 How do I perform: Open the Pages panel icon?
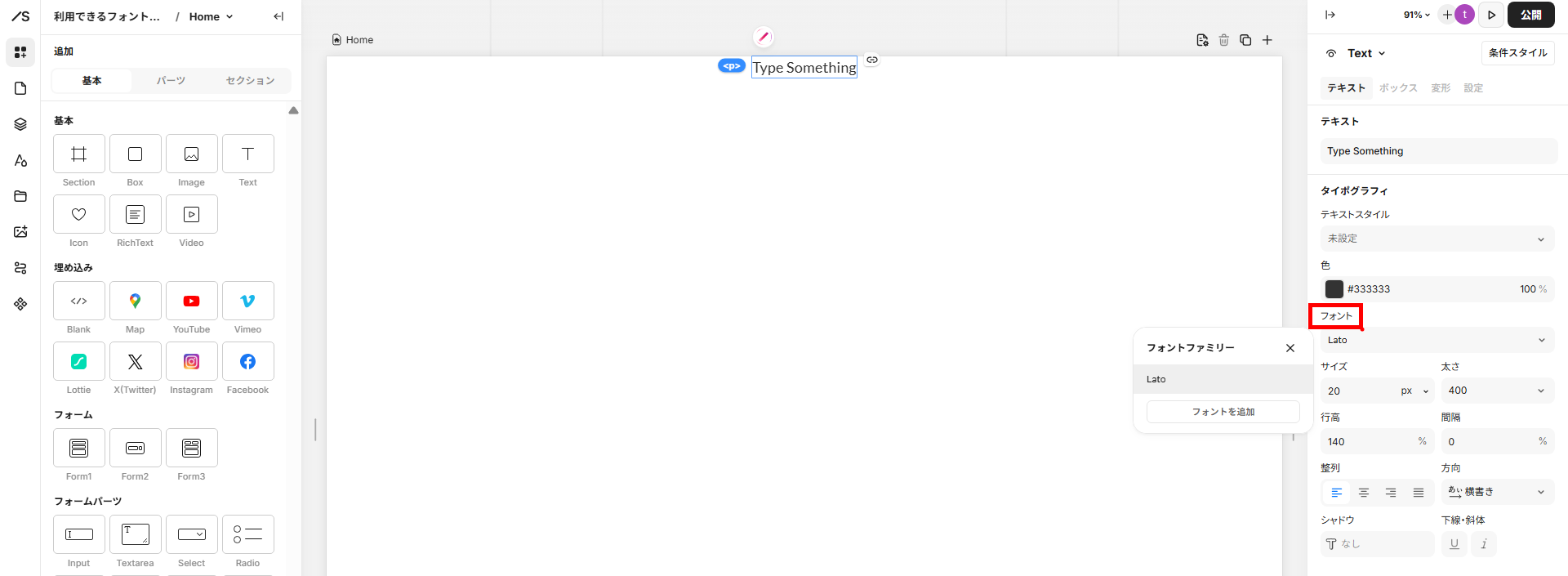[x=20, y=88]
